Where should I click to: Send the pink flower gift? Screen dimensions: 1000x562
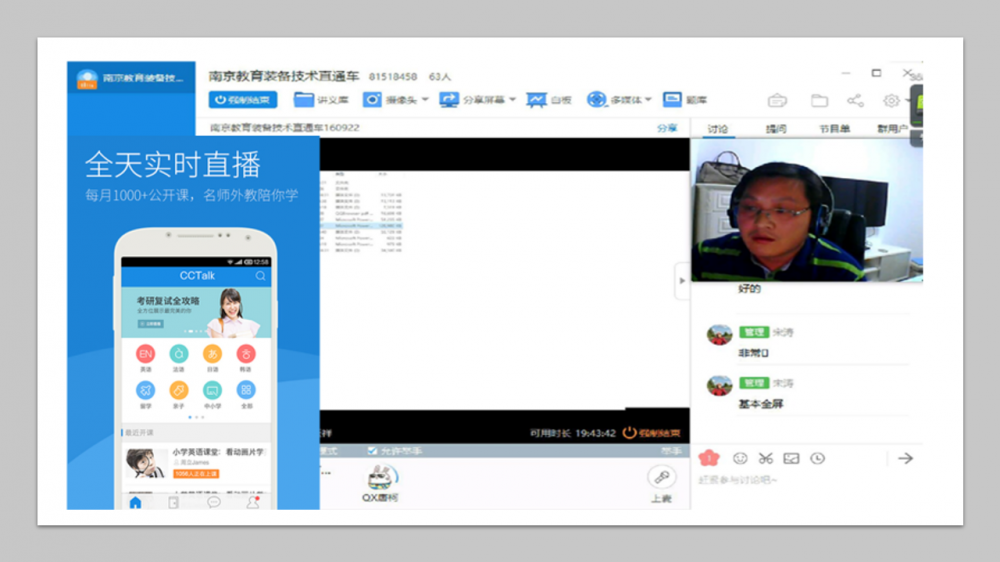tap(709, 458)
